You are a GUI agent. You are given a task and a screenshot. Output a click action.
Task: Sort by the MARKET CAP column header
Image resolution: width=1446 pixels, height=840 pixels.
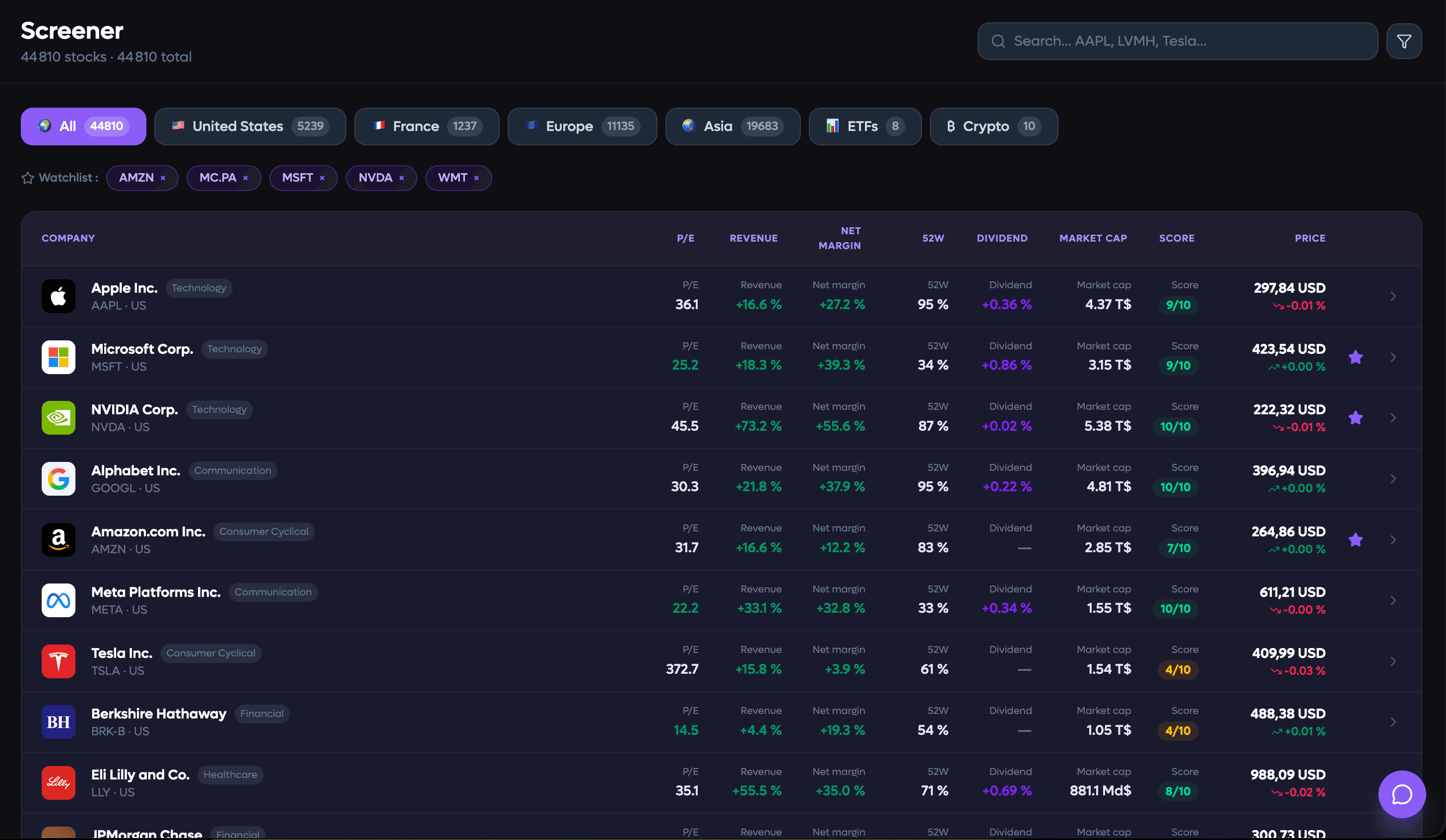1093,238
